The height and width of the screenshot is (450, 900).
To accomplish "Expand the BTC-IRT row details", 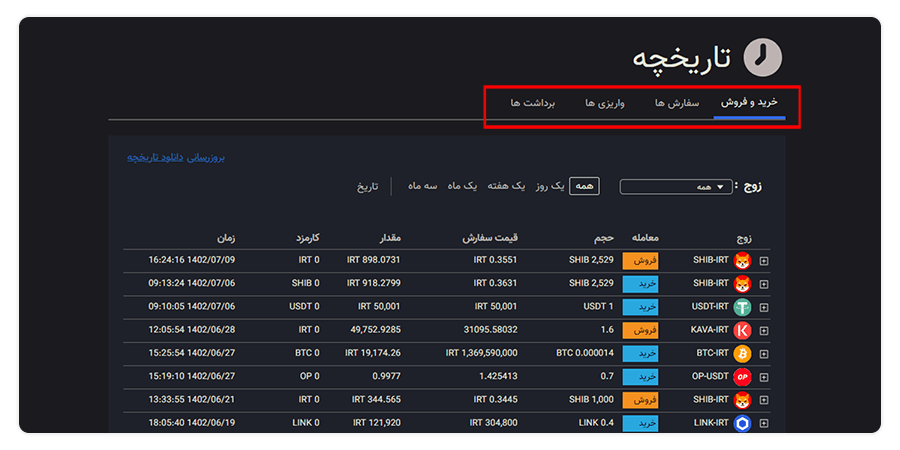I will tap(764, 354).
